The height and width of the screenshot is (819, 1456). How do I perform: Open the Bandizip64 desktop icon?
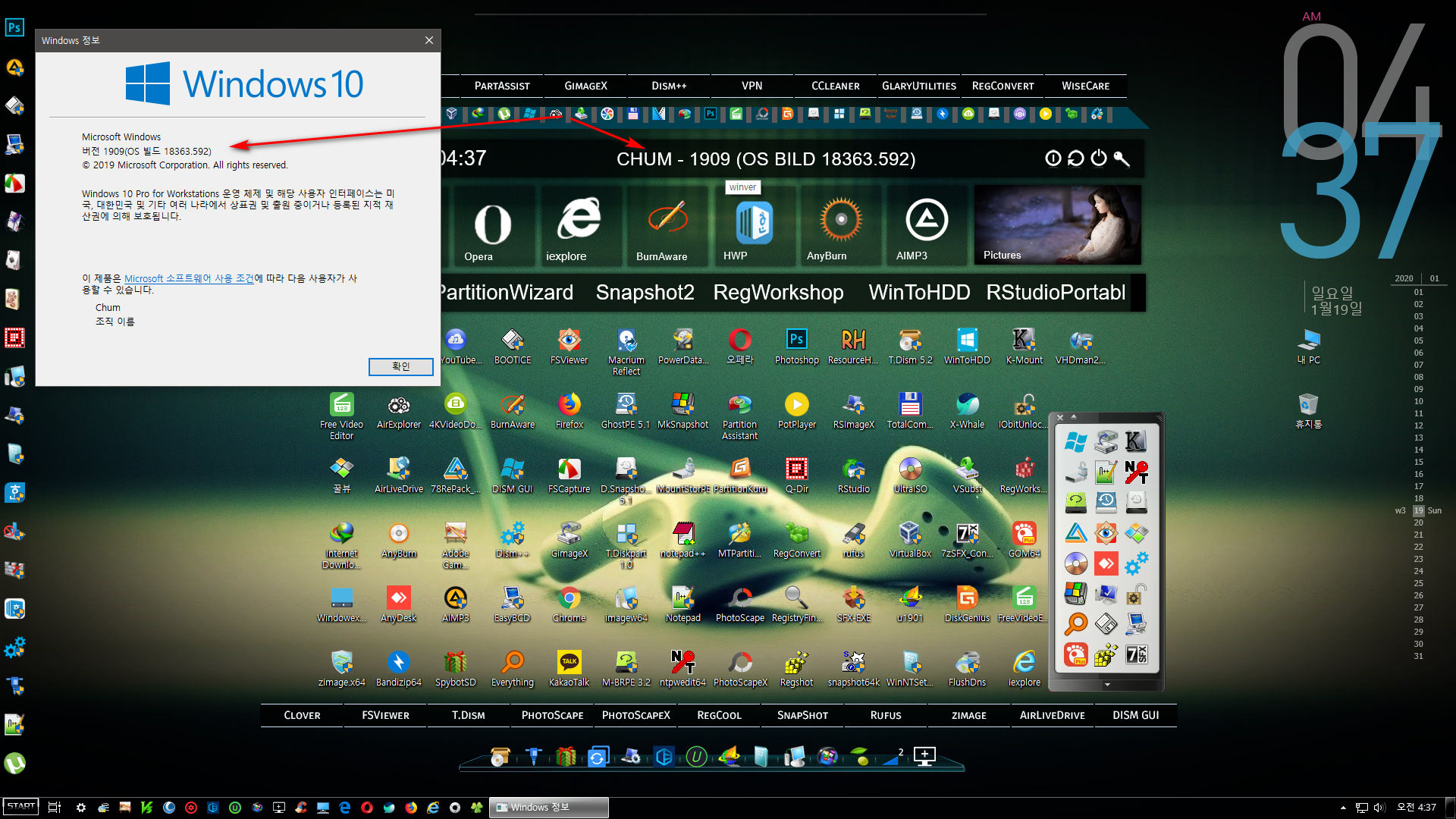tap(399, 669)
